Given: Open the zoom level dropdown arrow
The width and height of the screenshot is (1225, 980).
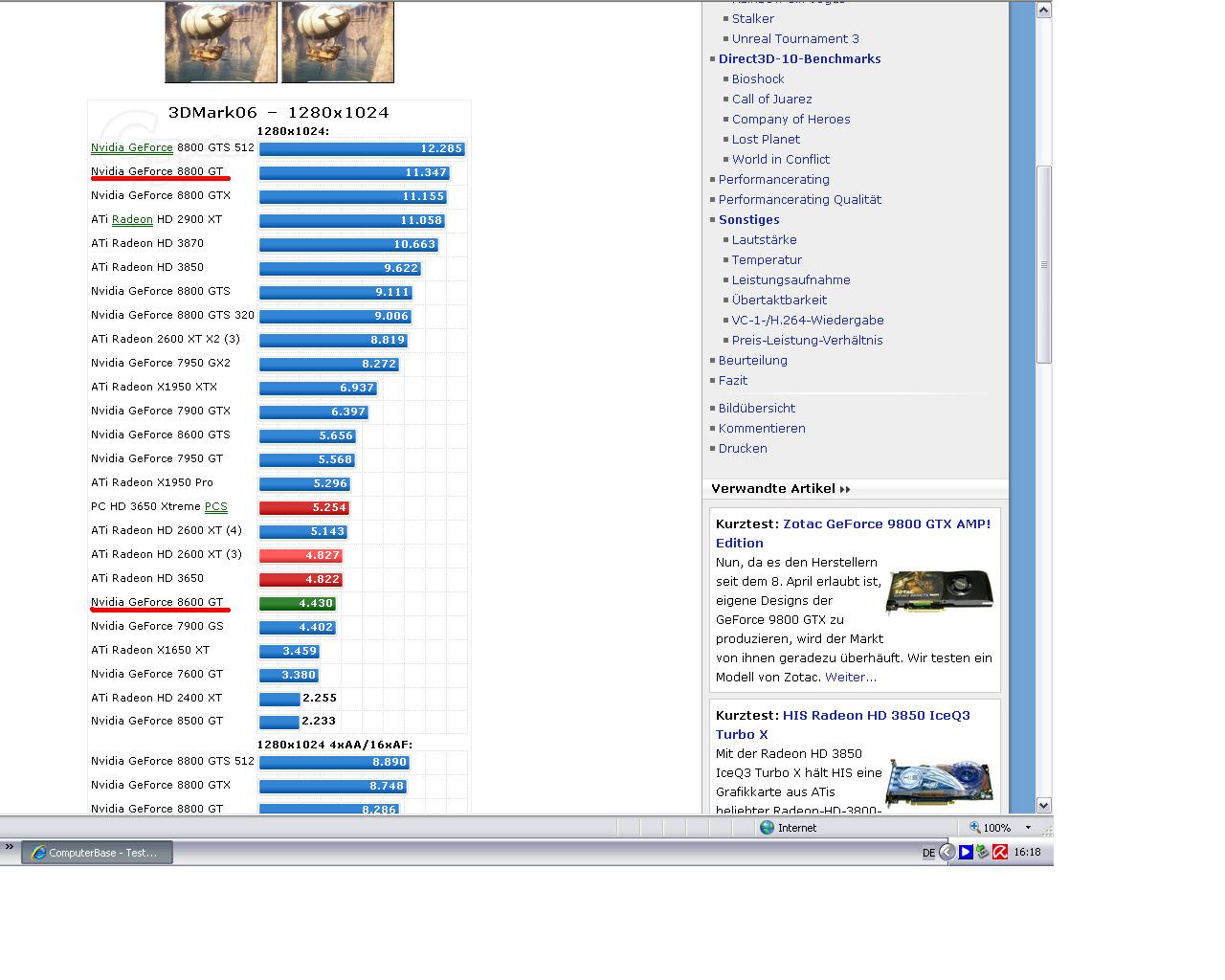Looking at the screenshot, I should click(1029, 828).
